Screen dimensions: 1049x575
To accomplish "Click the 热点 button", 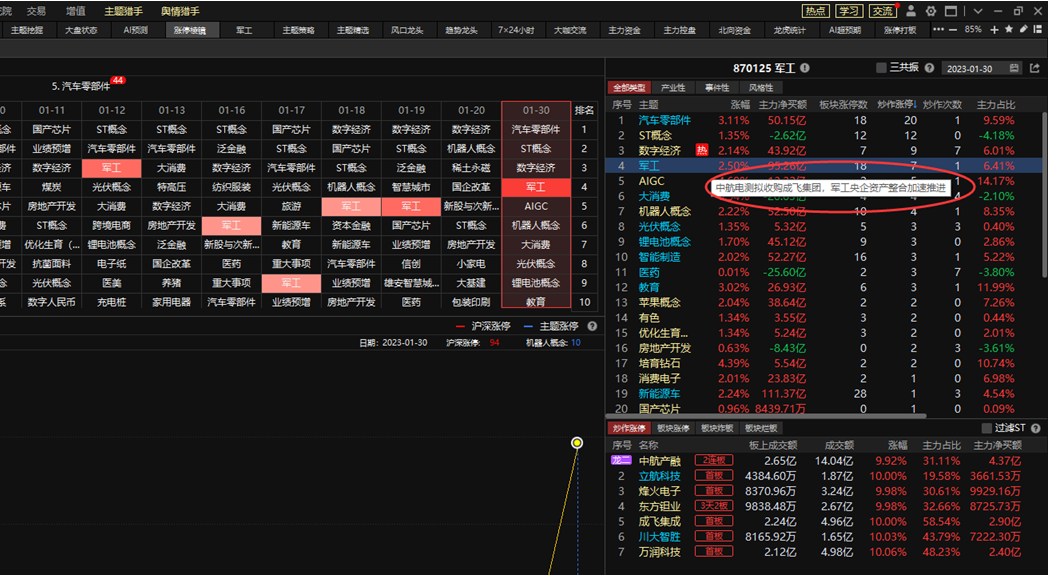I will 815,11.
